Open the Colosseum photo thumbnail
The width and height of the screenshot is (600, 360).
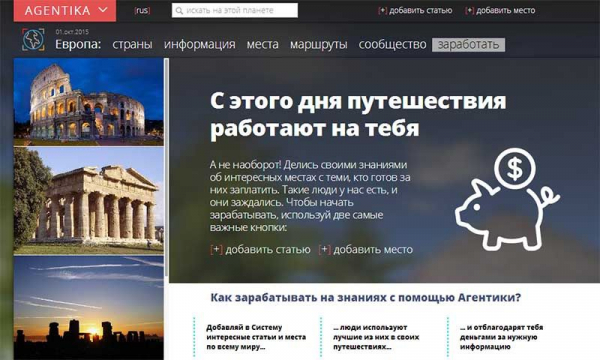[x=88, y=102]
